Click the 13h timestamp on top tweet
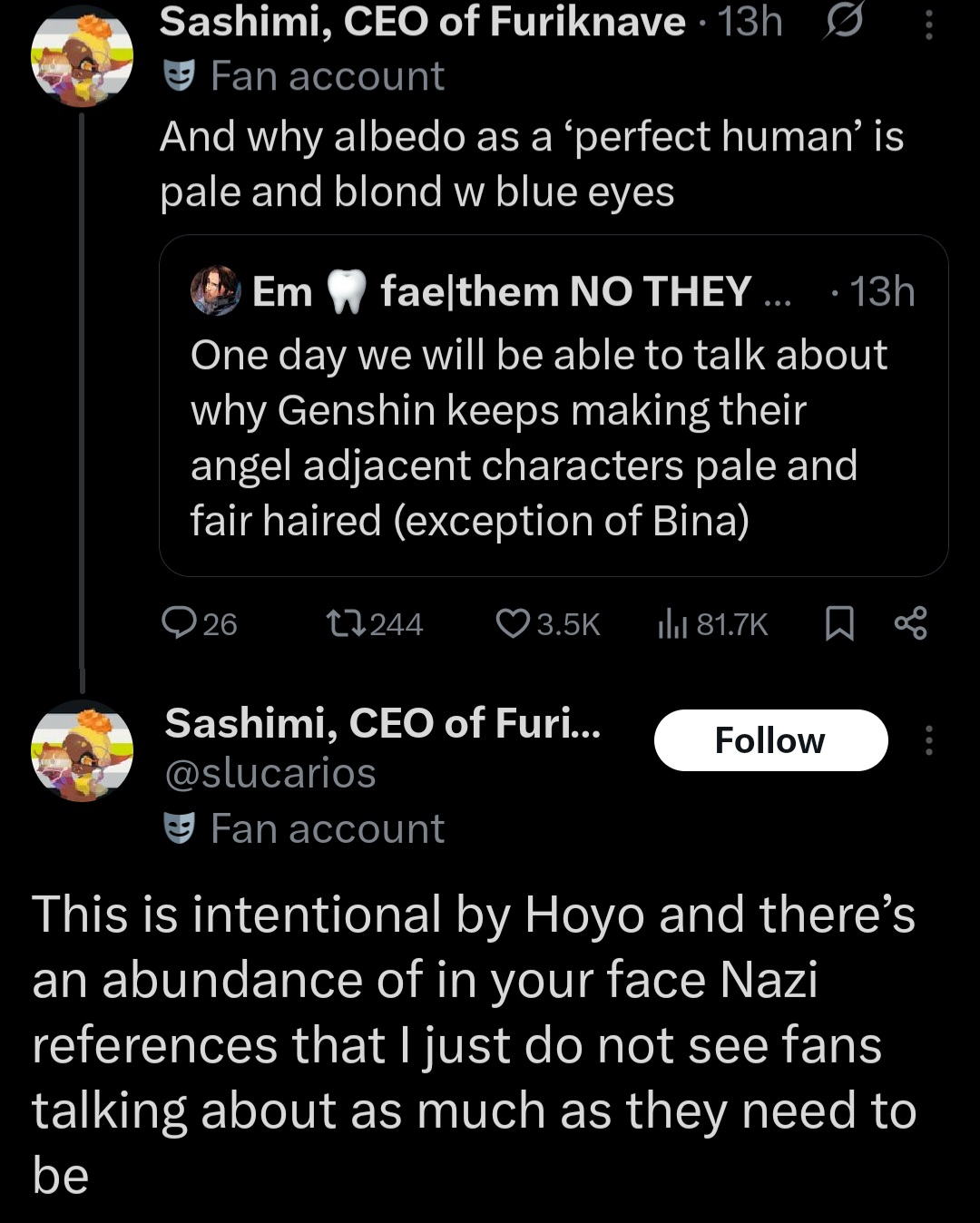Viewport: 980px width, 1223px height. (x=750, y=22)
